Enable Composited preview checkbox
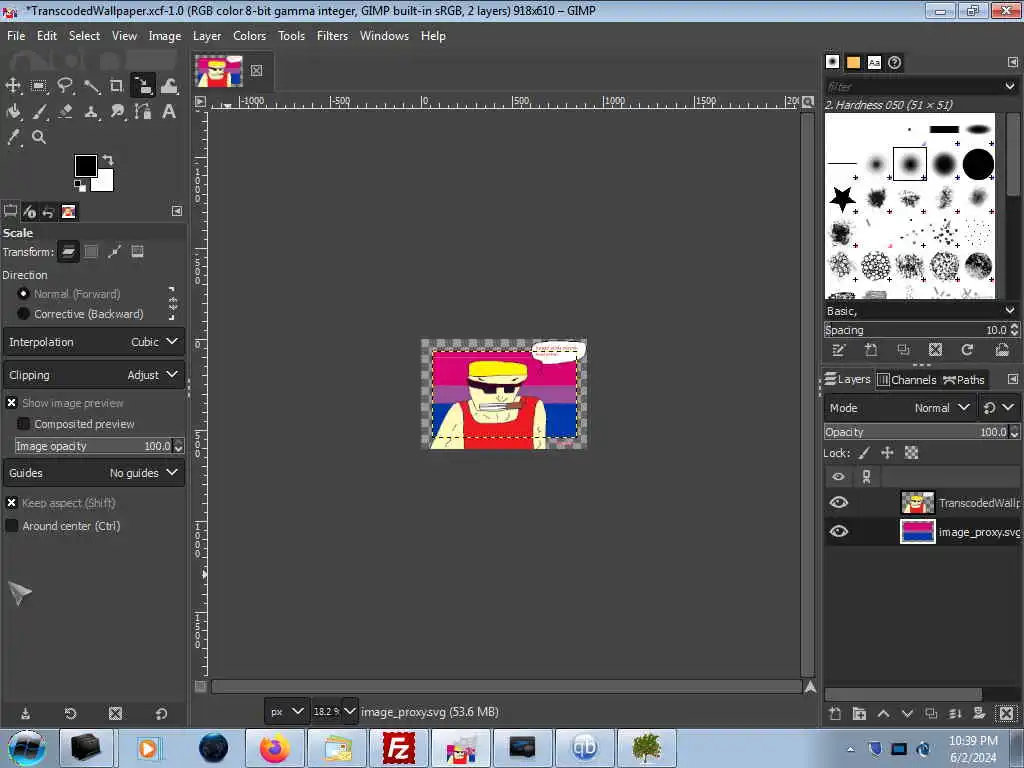1024x768 pixels. click(x=24, y=424)
